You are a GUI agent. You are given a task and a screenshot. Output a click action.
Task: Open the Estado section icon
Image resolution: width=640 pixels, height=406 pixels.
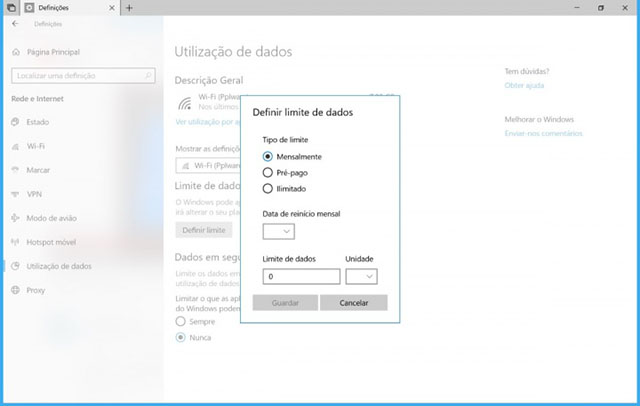point(16,122)
